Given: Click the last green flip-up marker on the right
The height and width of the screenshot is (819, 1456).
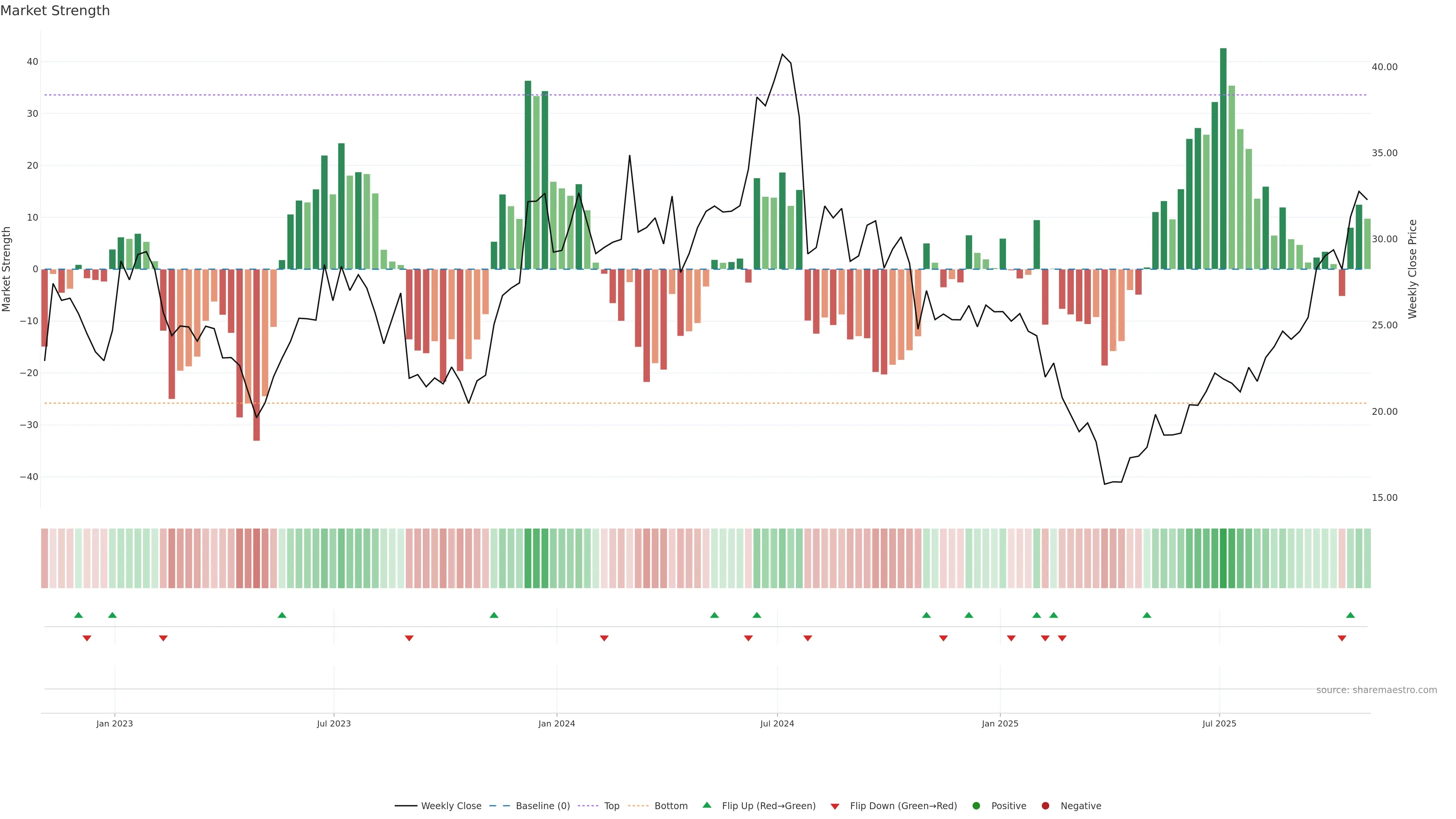Looking at the screenshot, I should [1350, 615].
